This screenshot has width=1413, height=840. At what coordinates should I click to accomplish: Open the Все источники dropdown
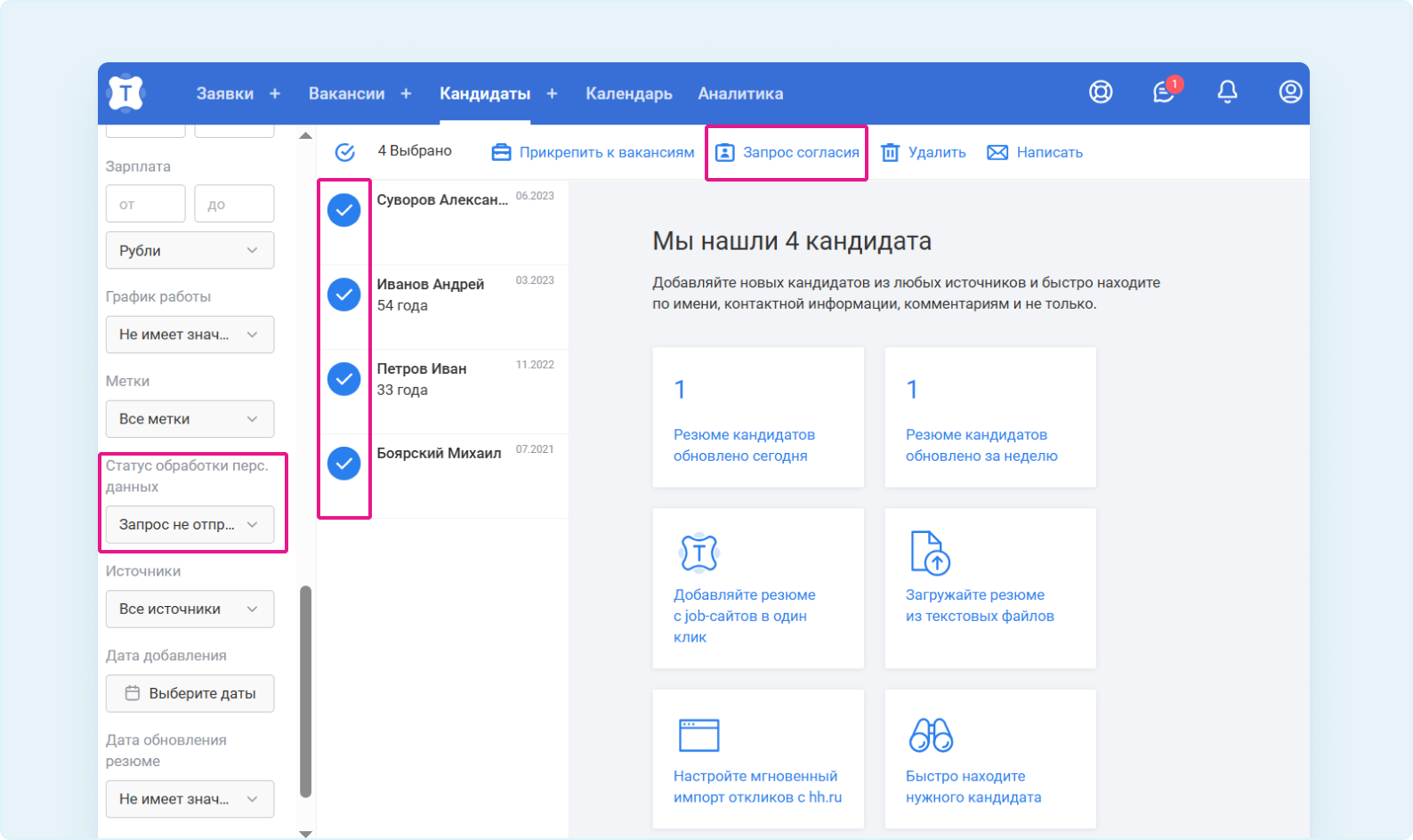[x=190, y=610]
